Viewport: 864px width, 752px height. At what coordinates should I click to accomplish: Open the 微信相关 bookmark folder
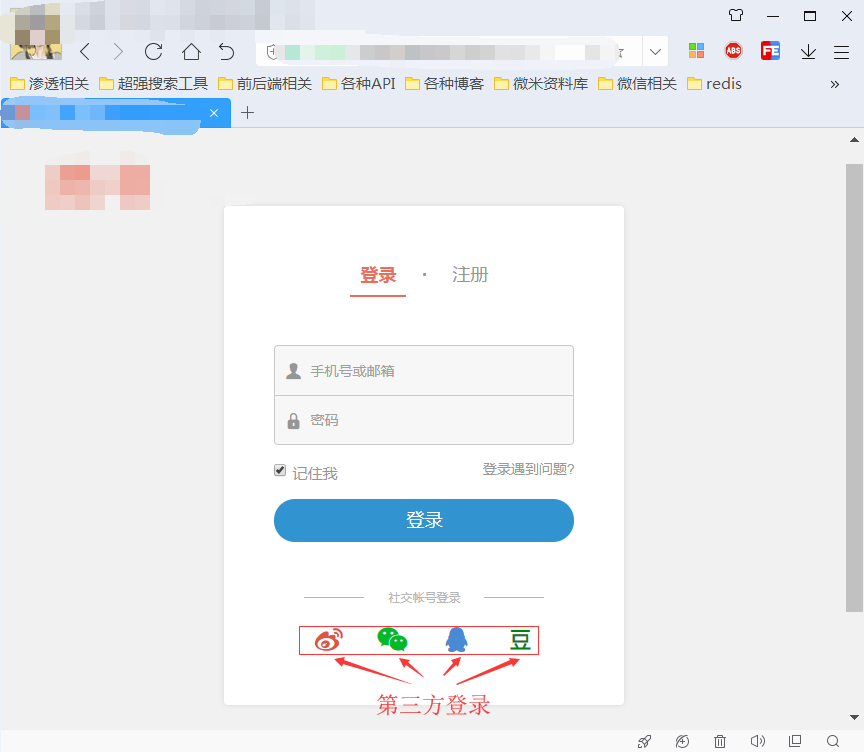(x=638, y=84)
